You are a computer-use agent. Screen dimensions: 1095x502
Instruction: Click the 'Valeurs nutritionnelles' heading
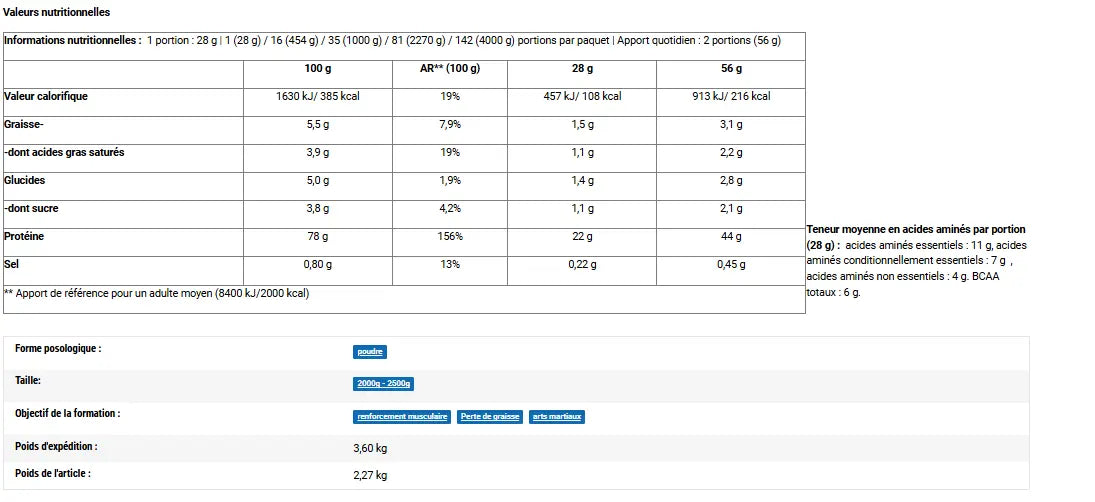(57, 12)
